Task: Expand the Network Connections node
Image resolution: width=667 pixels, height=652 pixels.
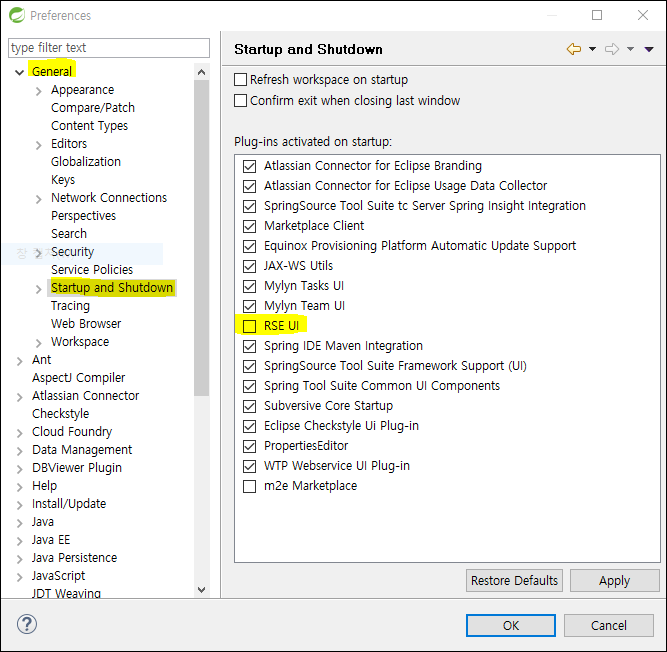Action: pos(39,199)
